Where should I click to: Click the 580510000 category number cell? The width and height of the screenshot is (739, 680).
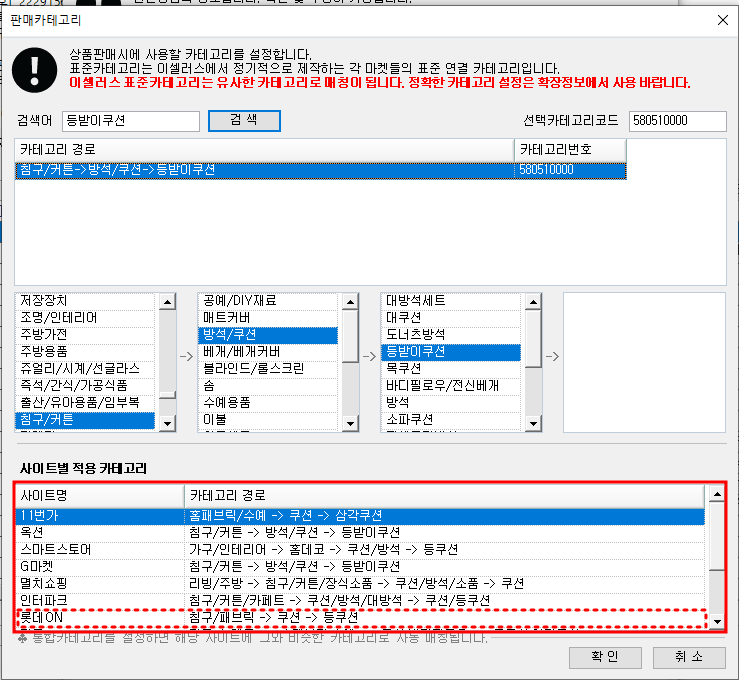tap(570, 170)
